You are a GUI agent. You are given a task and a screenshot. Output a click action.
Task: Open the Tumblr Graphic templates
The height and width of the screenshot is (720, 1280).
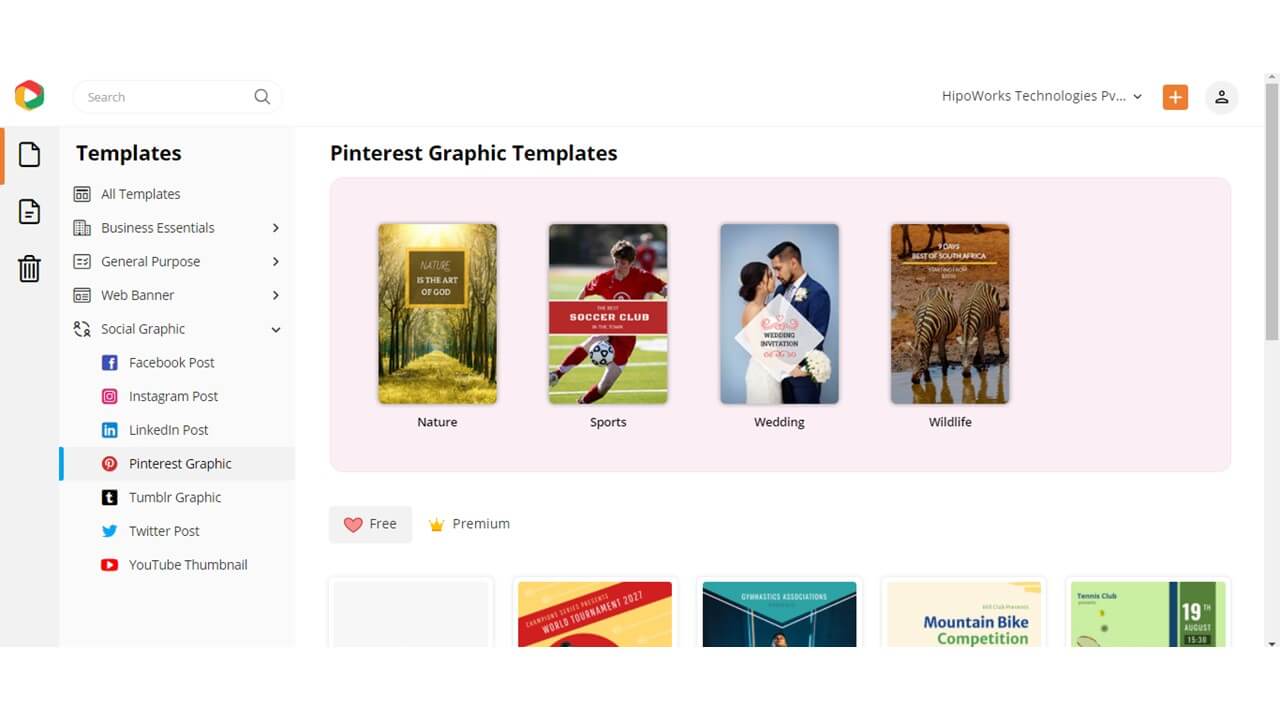coord(176,497)
